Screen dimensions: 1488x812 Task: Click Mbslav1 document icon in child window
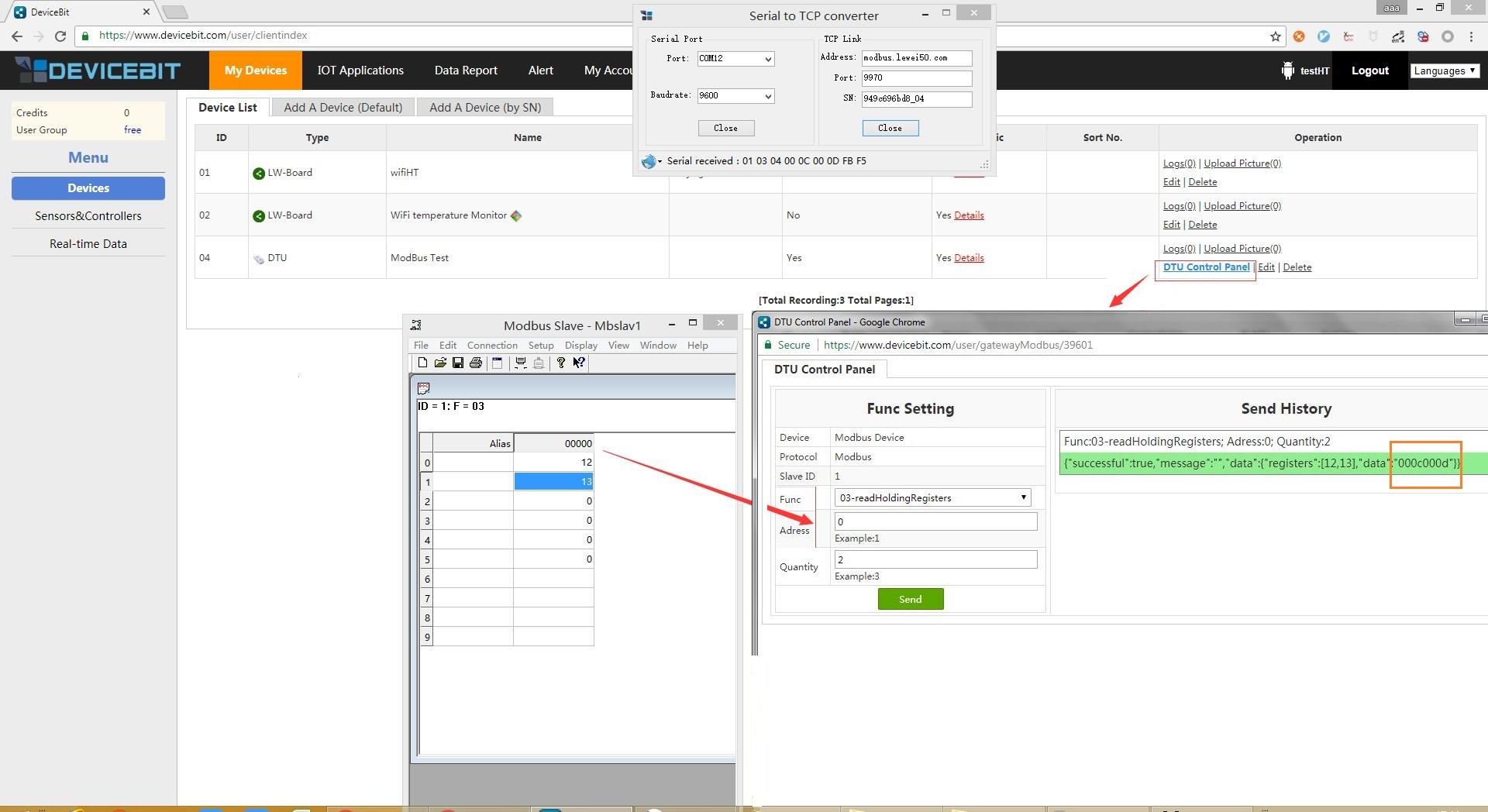click(x=423, y=387)
